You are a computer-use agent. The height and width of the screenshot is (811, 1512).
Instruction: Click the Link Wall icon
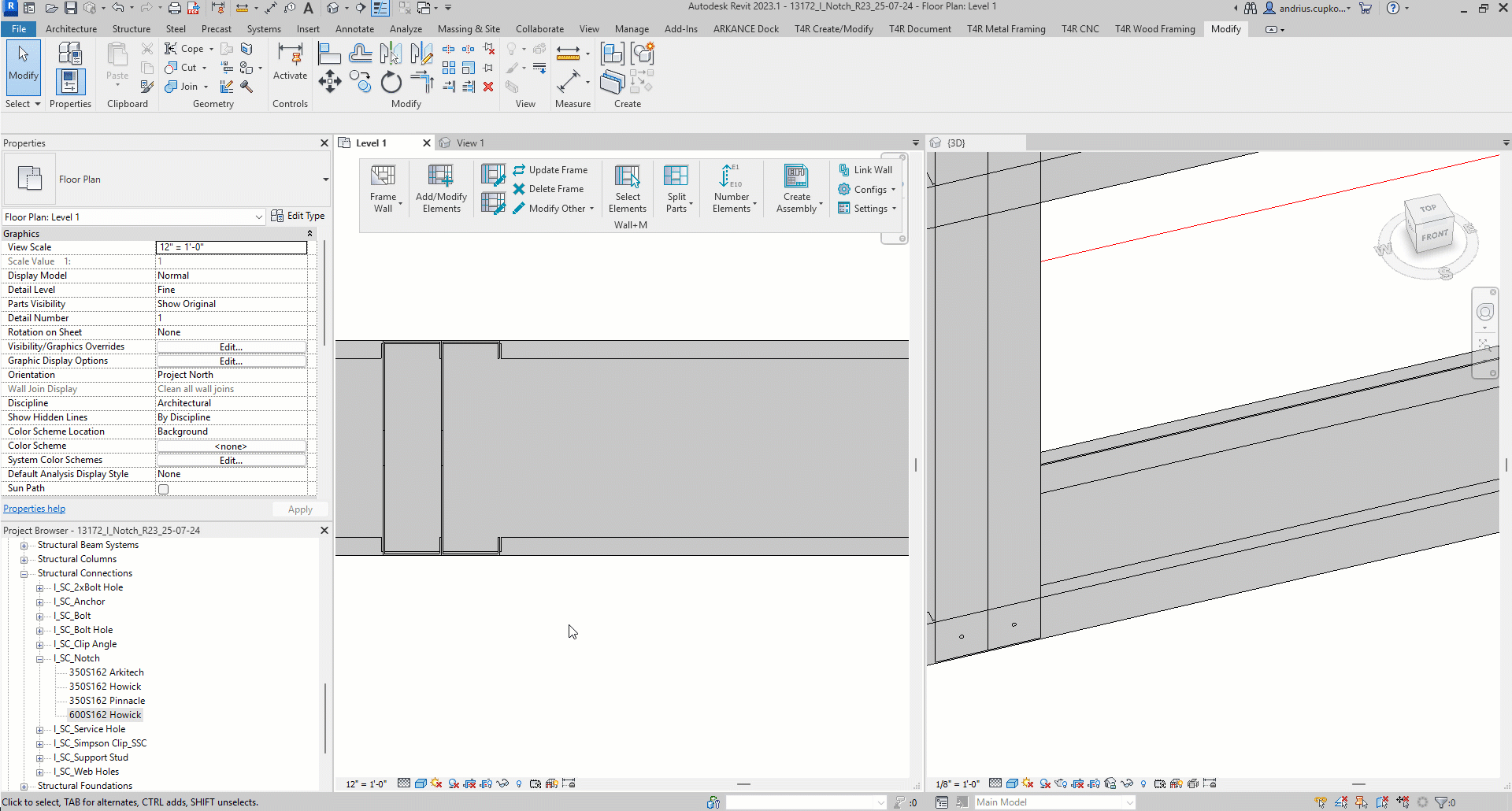pyautogui.click(x=844, y=170)
